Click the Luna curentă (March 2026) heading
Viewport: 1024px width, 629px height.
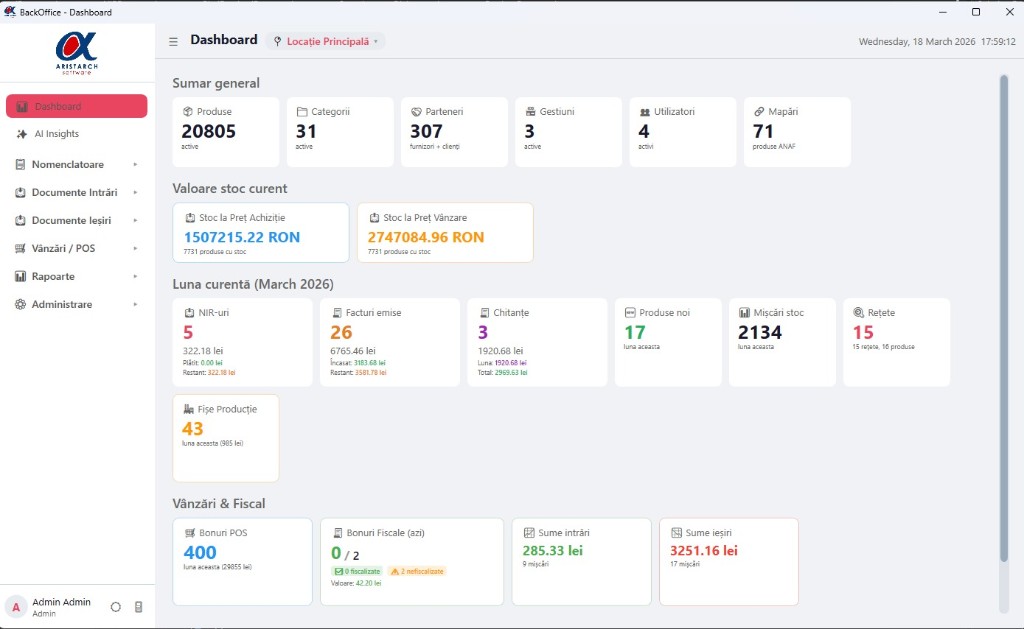(x=253, y=284)
